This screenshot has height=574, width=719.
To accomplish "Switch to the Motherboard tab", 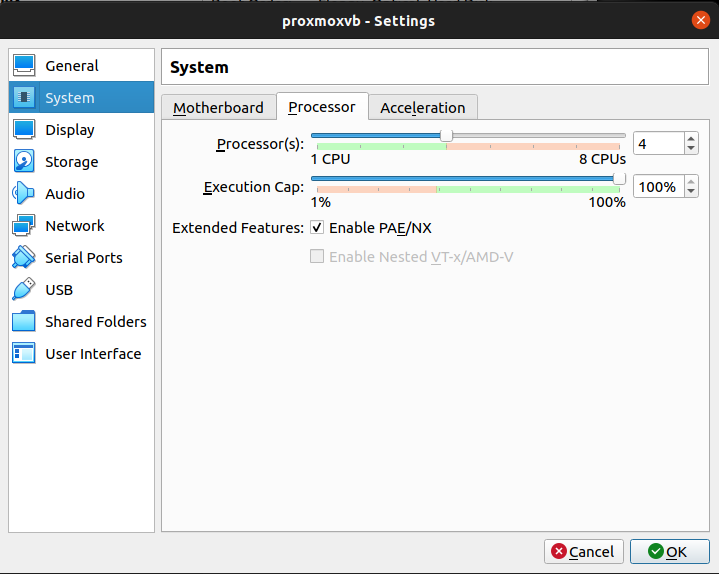I will tap(218, 108).
